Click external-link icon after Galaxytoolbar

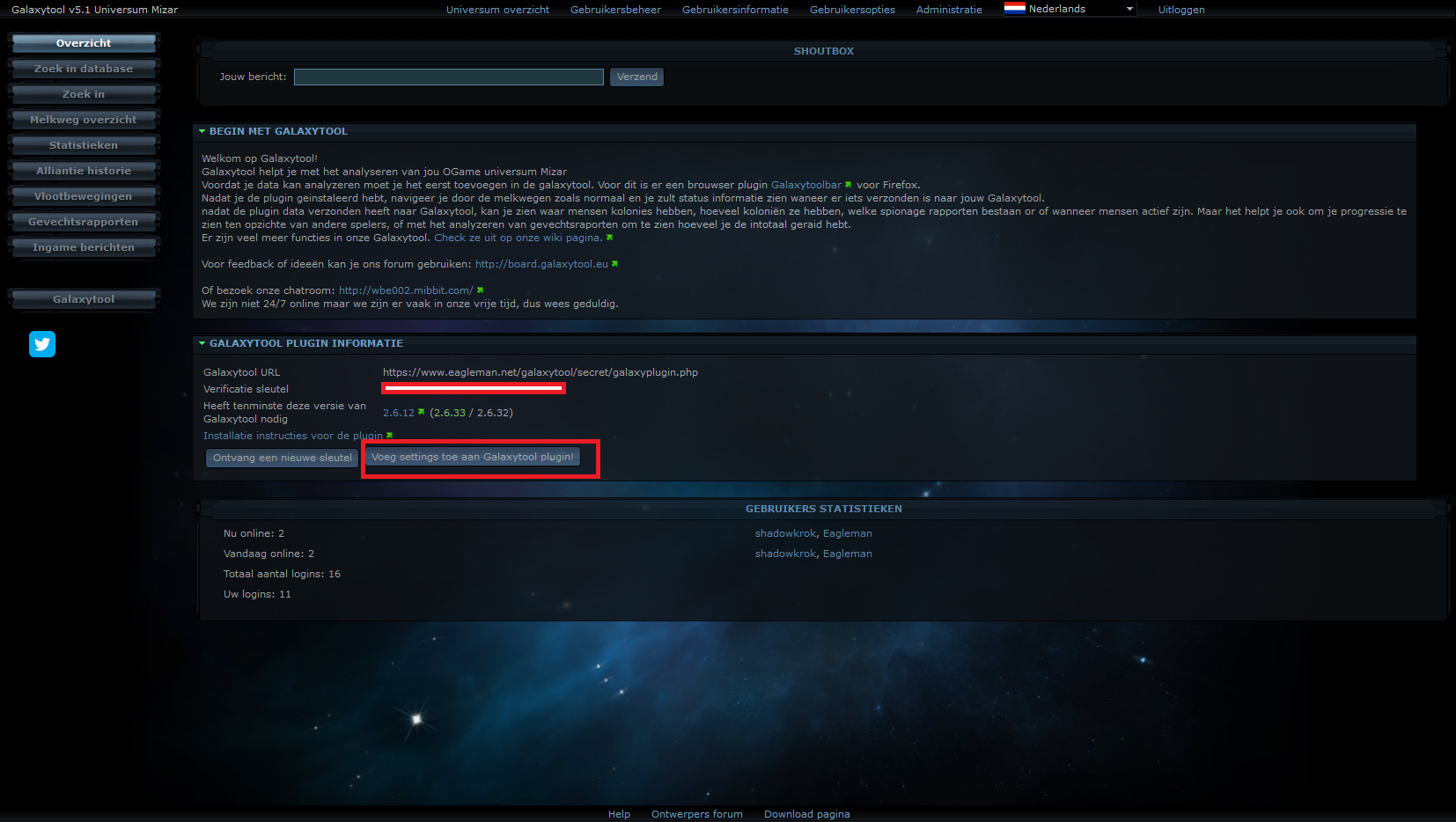[849, 185]
